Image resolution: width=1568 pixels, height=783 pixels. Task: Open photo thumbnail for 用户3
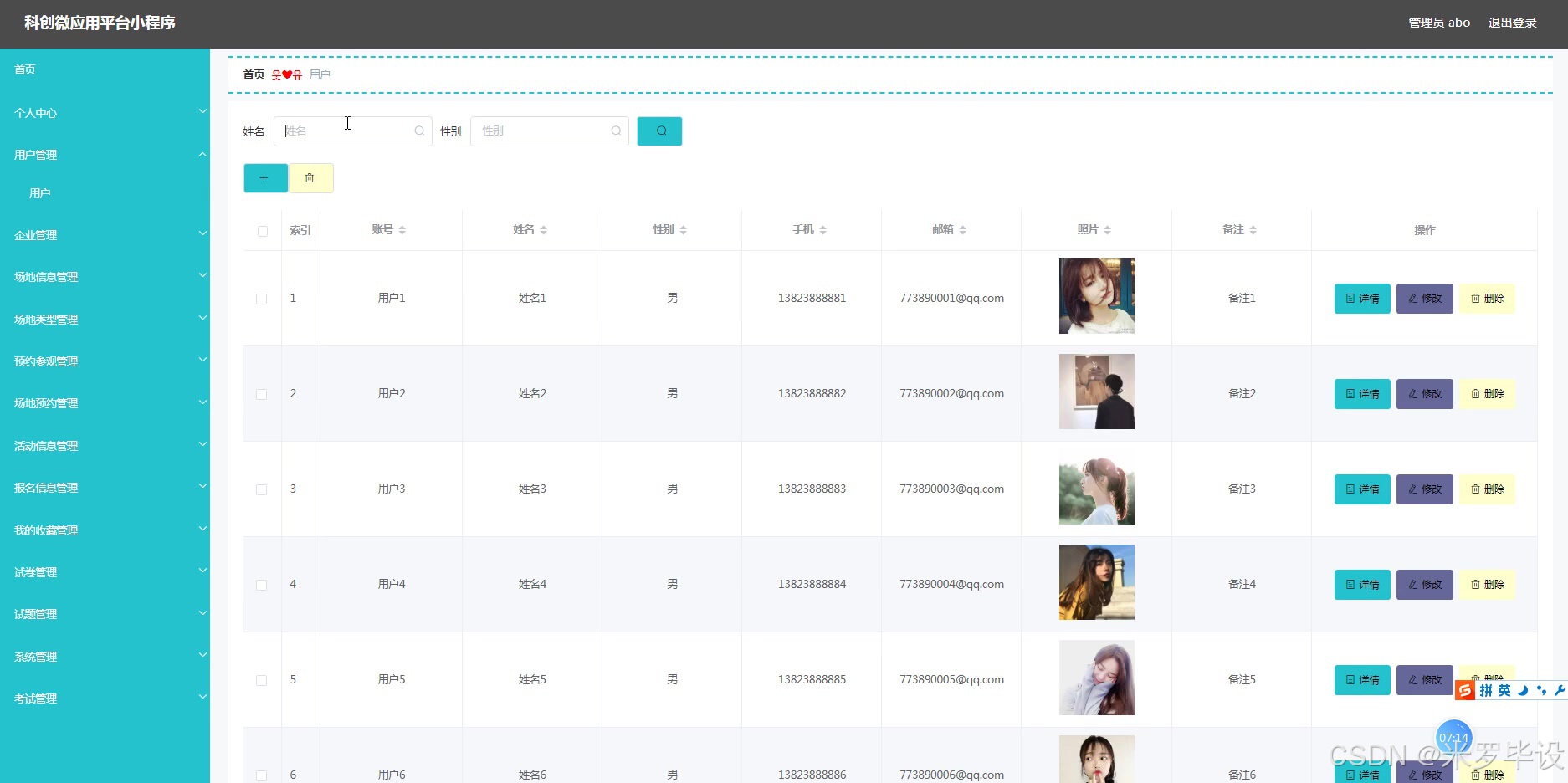(1096, 487)
